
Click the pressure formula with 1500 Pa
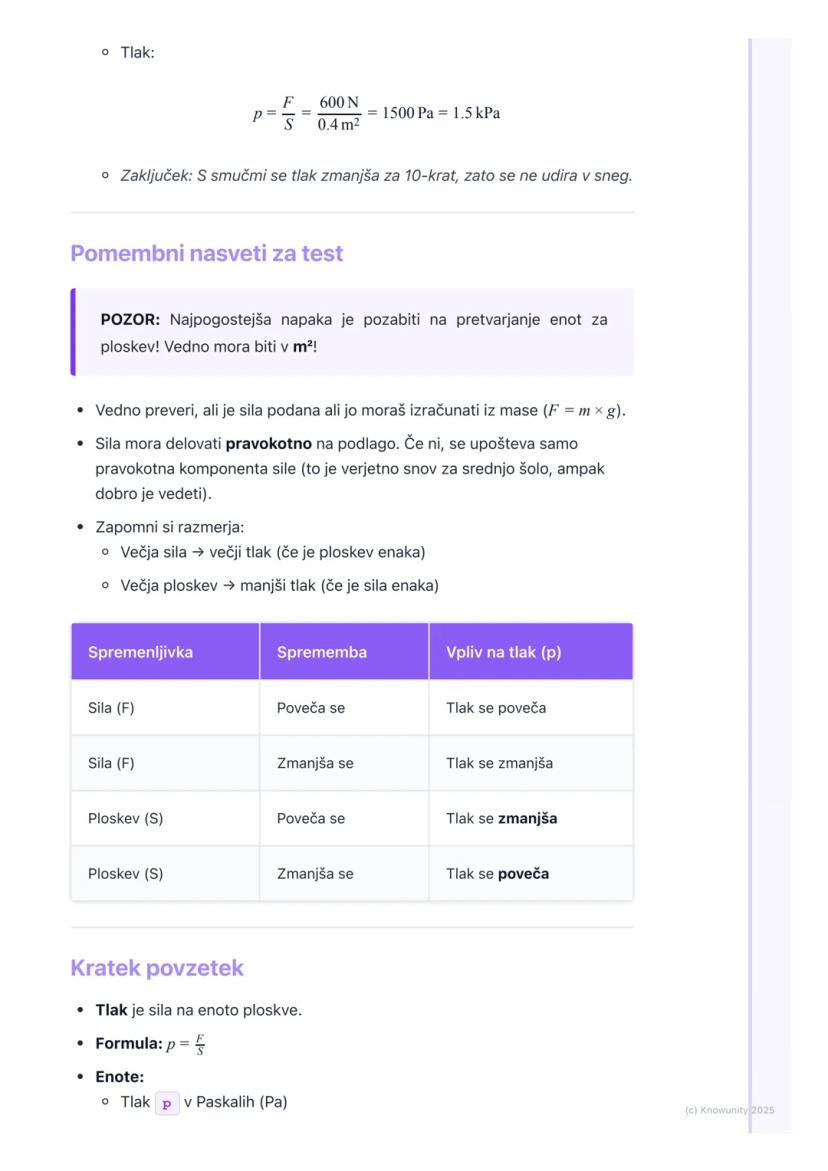pos(376,114)
